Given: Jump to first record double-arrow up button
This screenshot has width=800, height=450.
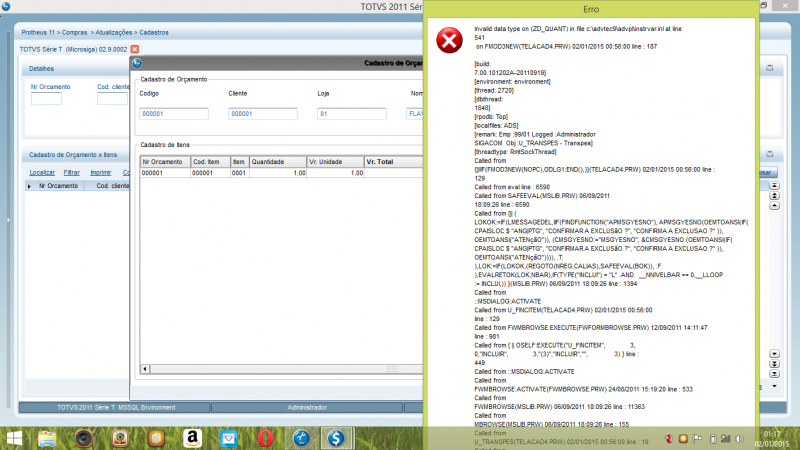Looking at the screenshot, I should pyautogui.click(x=774, y=186).
